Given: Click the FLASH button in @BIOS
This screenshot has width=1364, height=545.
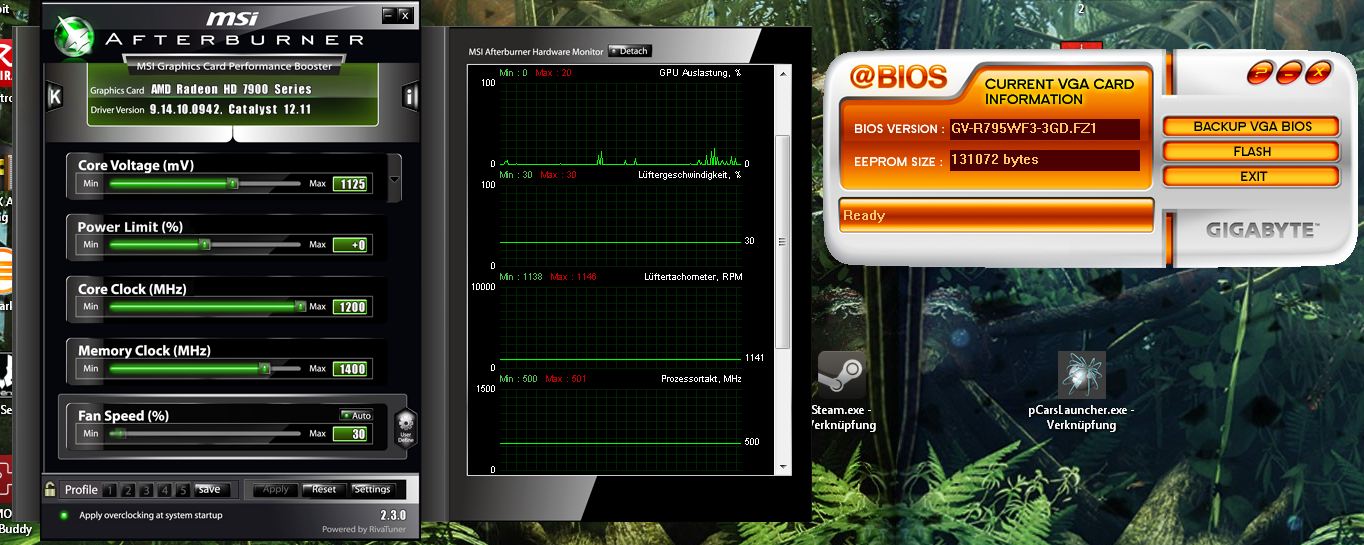Looking at the screenshot, I should pyautogui.click(x=1251, y=152).
